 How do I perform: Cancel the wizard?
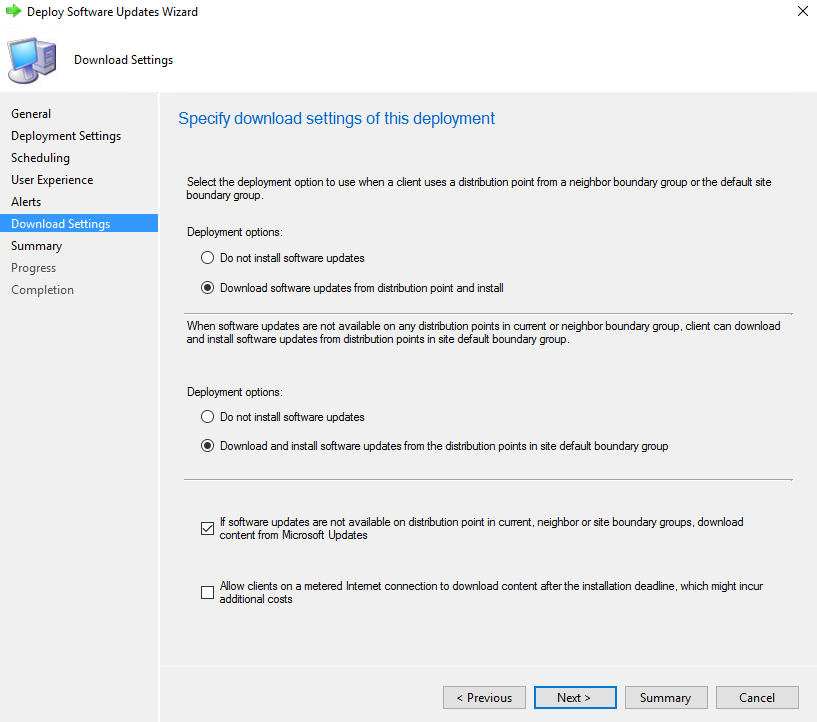[757, 698]
